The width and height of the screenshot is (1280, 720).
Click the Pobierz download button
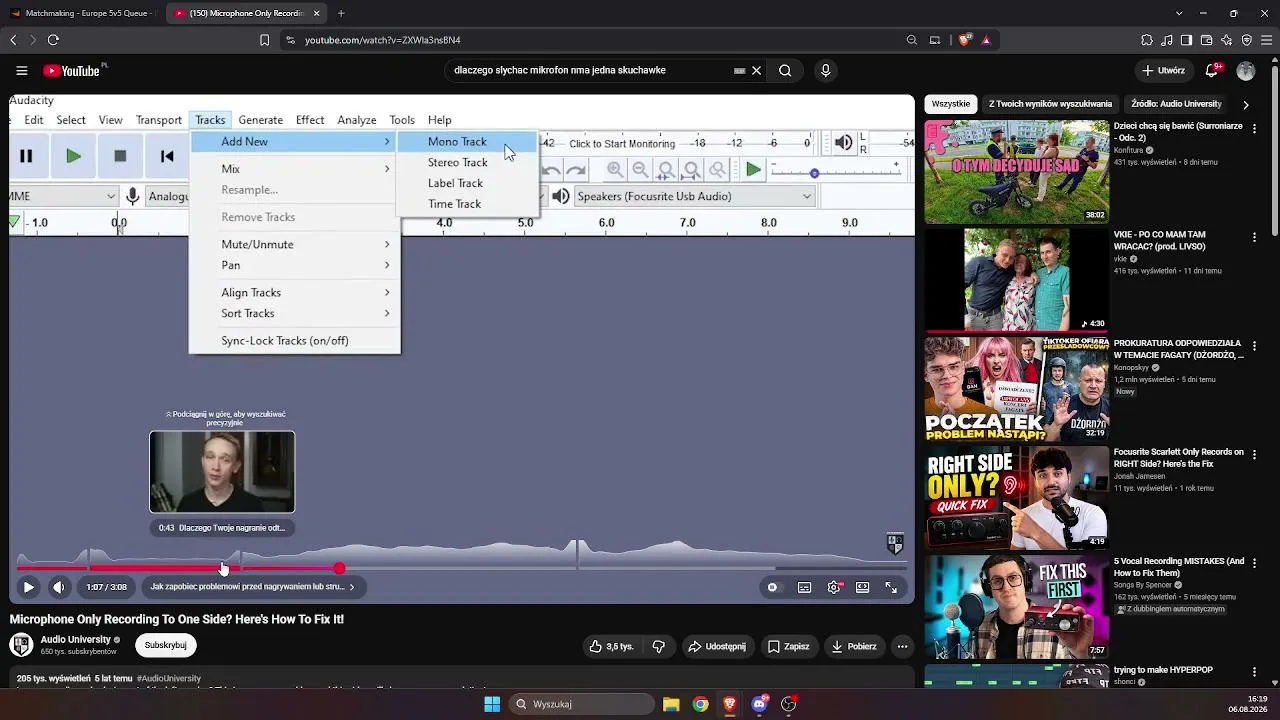(x=853, y=646)
